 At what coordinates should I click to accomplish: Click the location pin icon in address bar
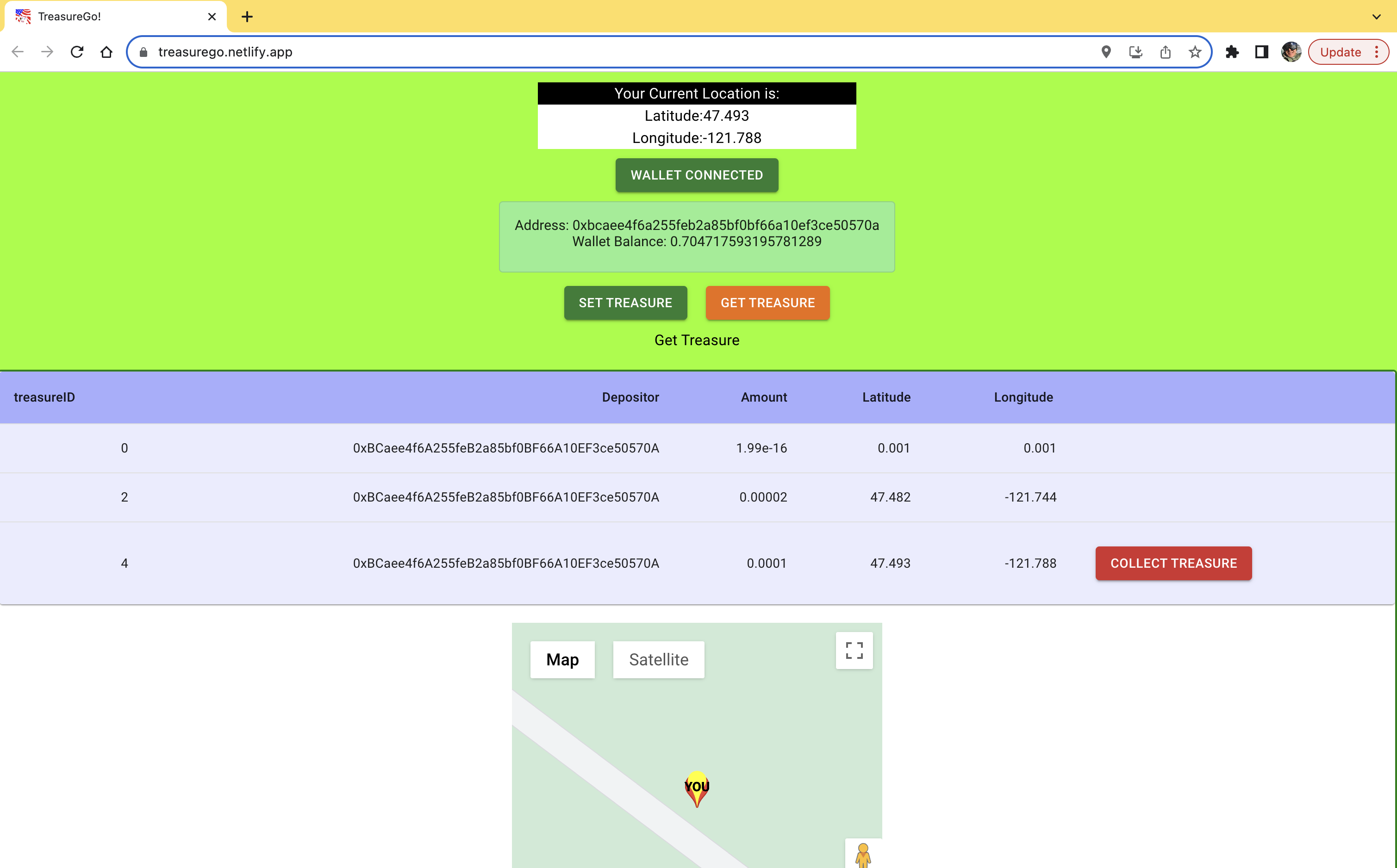click(1106, 52)
